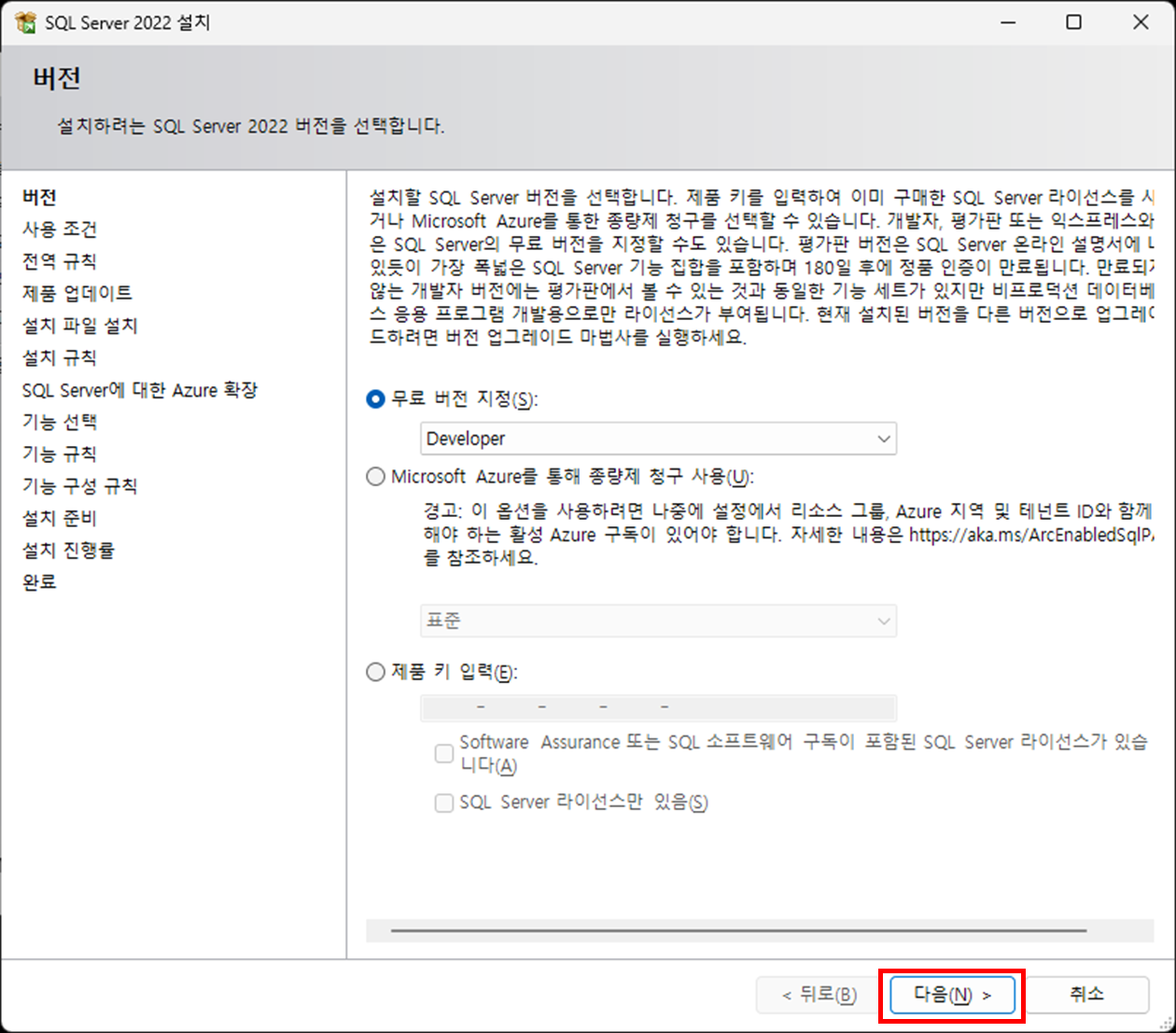
Task: Click the horizontal scrollbar at bottom
Action: click(739, 930)
